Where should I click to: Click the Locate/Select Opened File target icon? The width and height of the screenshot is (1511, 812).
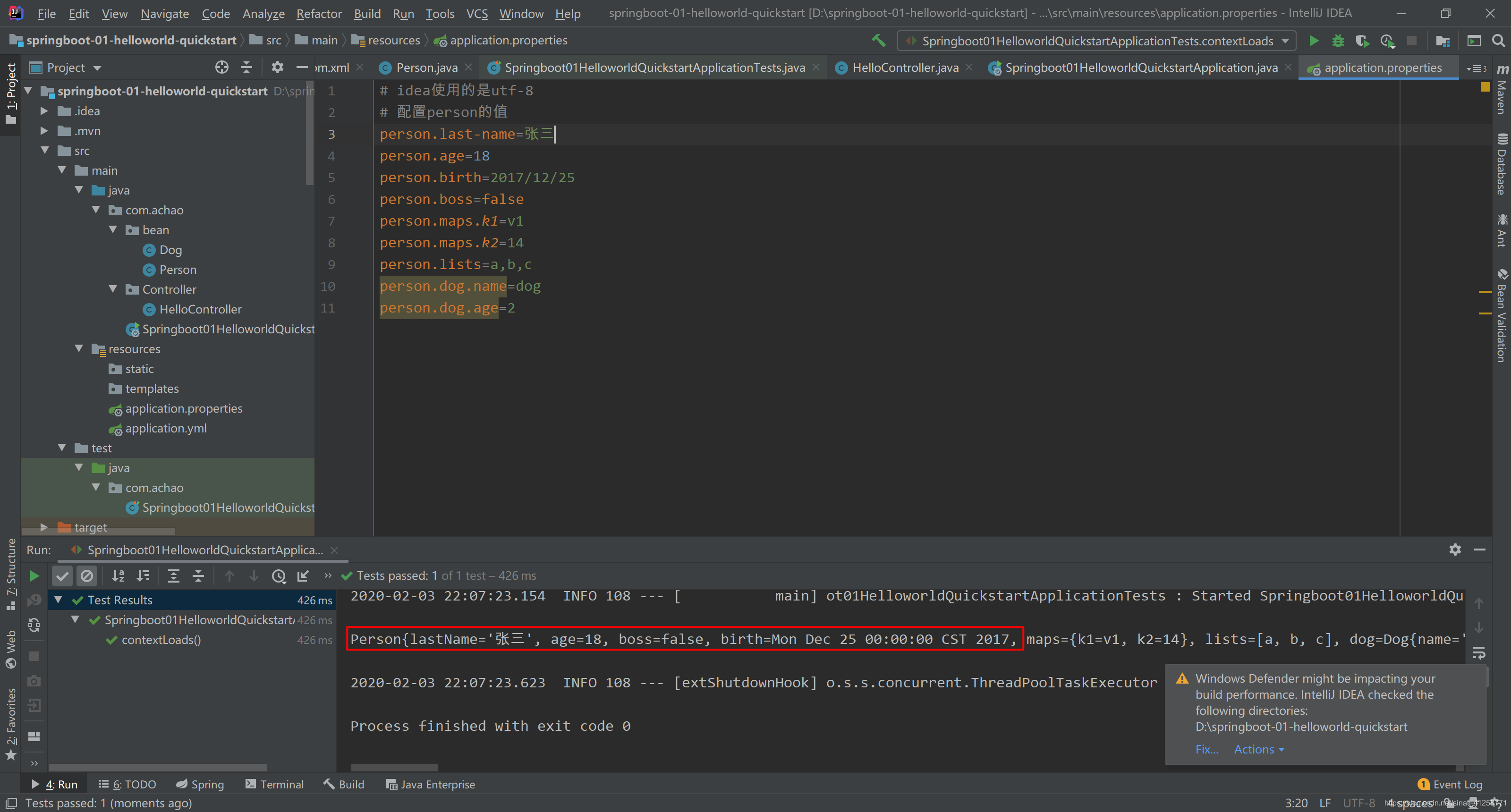(221, 68)
